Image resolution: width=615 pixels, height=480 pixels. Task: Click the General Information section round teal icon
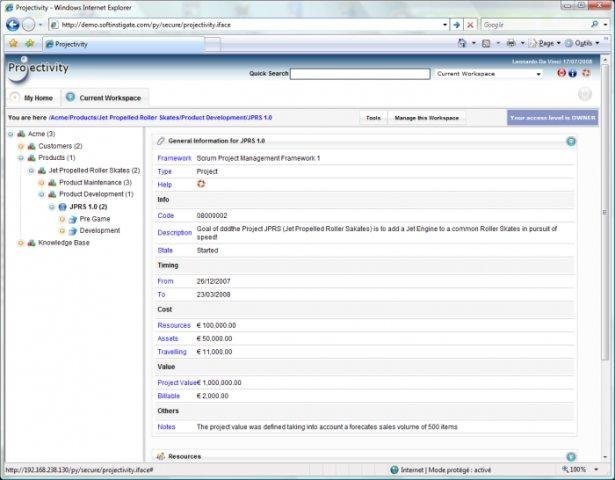[x=571, y=141]
